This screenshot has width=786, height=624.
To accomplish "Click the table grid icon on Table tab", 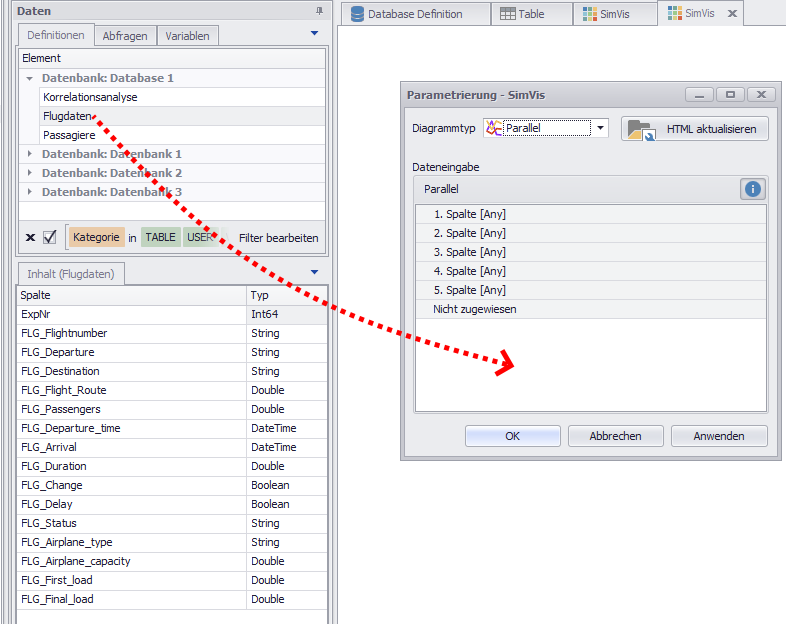I will pos(508,14).
